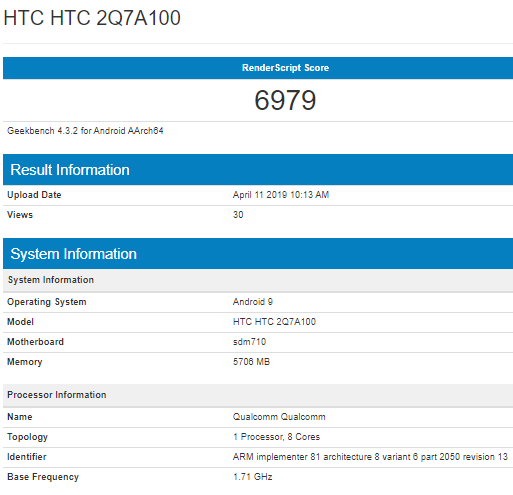Select the 'RenderScript Score' header
Viewport: 513px width, 495px height.
(285, 68)
